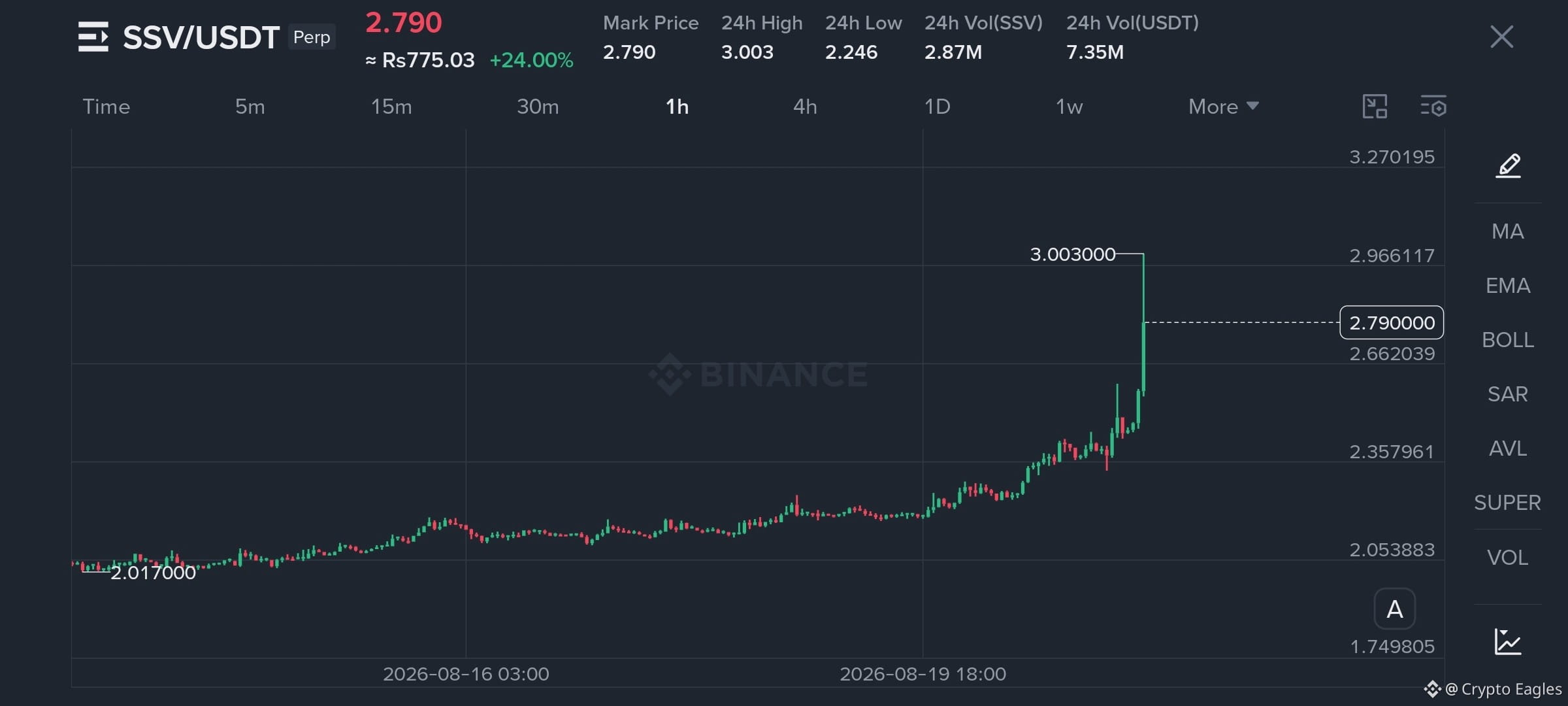
Task: Select the 1D interval
Action: [938, 107]
